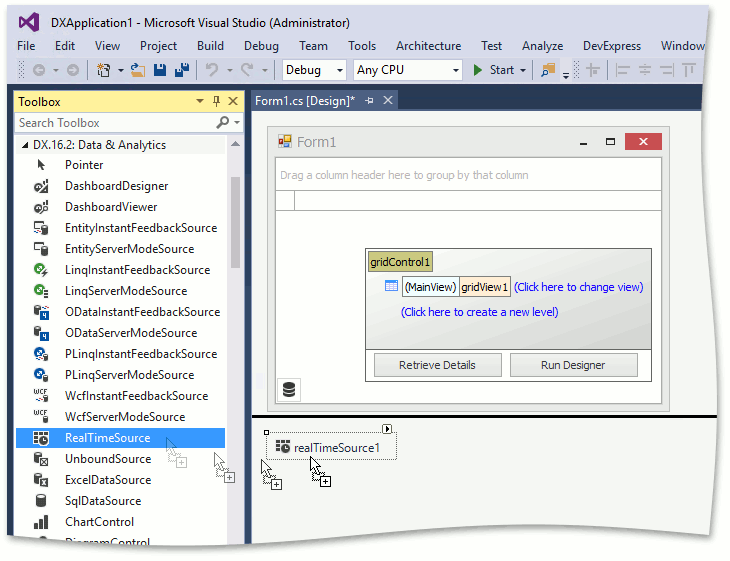Open the Start button dropdown arrow

523,70
